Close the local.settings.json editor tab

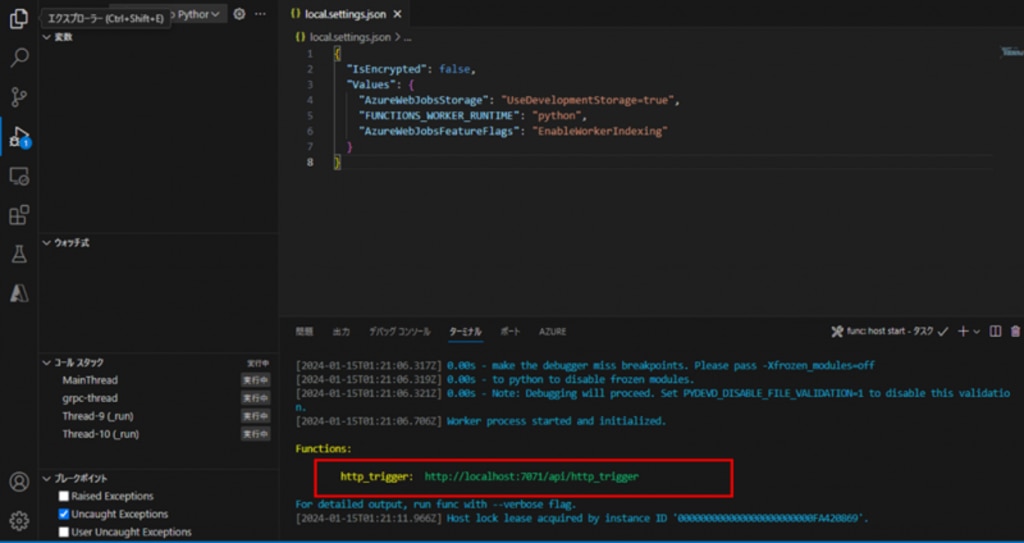click(398, 14)
